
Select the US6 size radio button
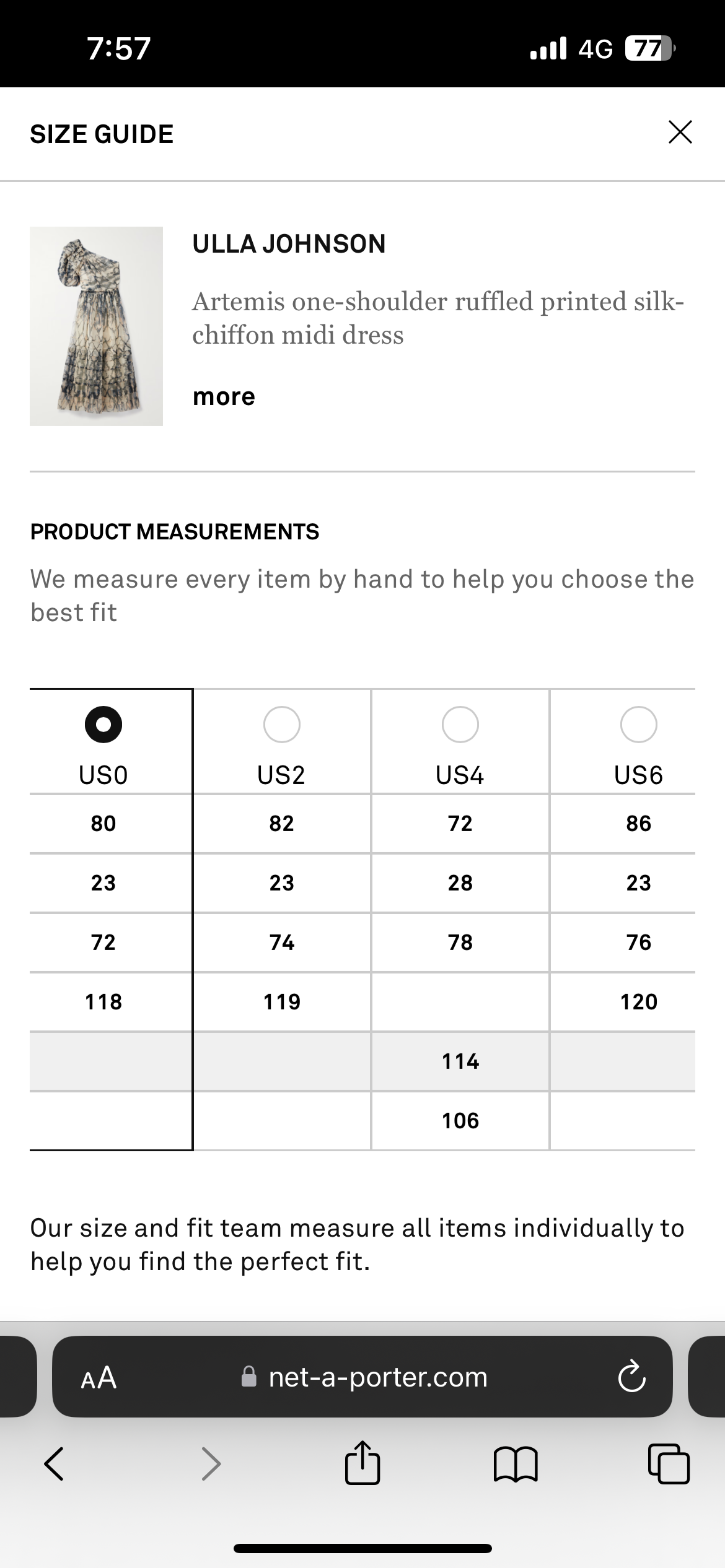639,725
